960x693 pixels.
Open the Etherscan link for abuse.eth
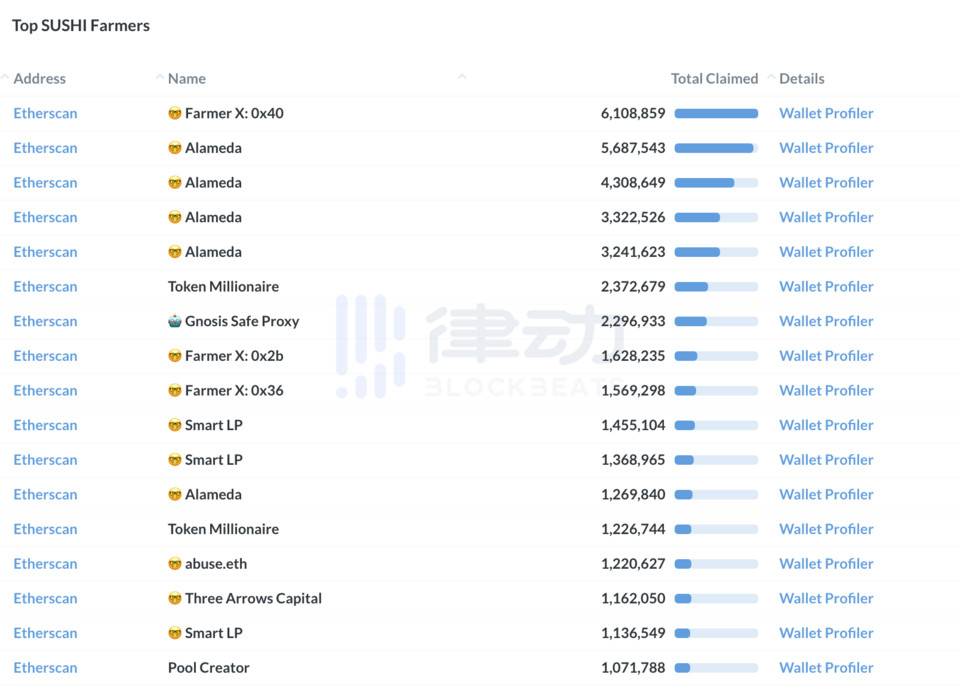coord(45,564)
